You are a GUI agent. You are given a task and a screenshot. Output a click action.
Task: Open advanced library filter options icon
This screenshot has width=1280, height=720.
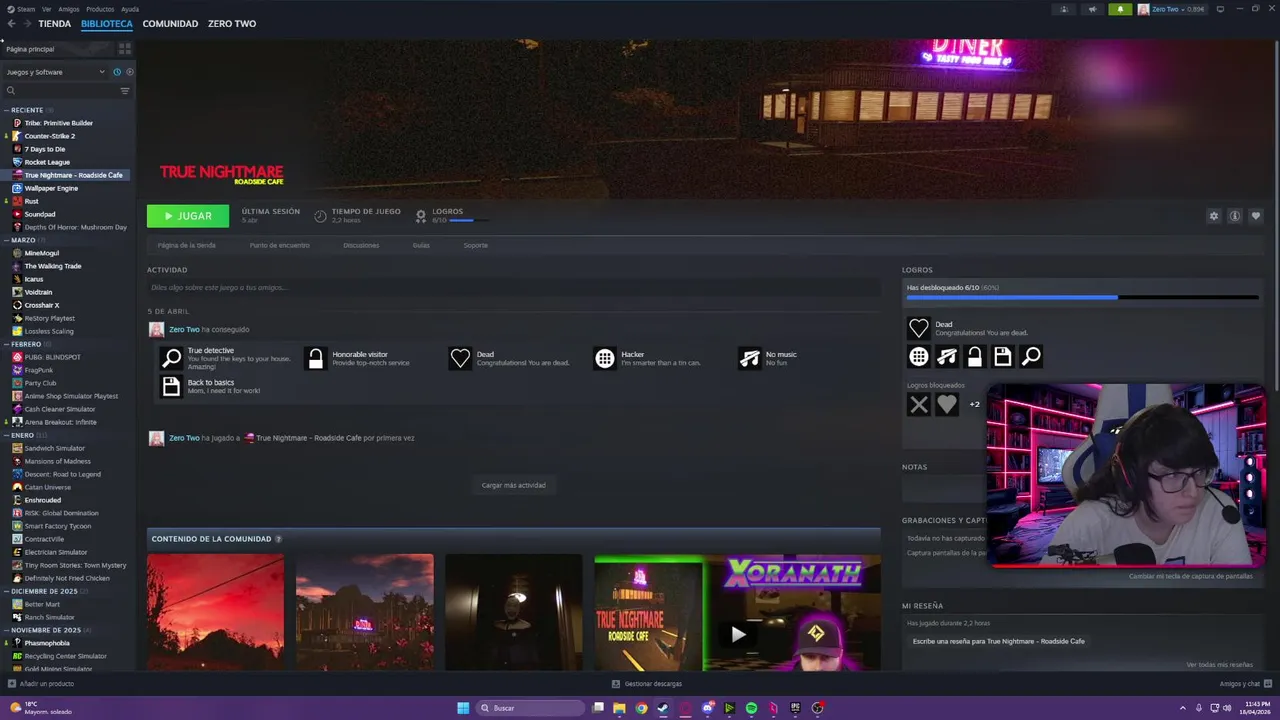click(x=125, y=91)
